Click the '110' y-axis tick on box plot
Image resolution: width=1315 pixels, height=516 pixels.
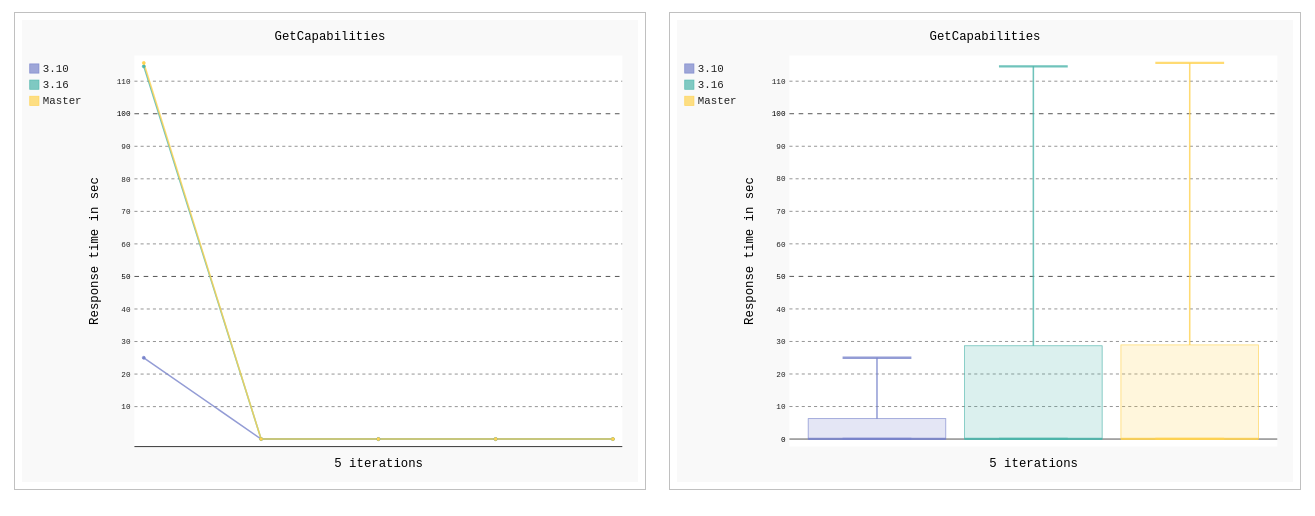pos(779,82)
